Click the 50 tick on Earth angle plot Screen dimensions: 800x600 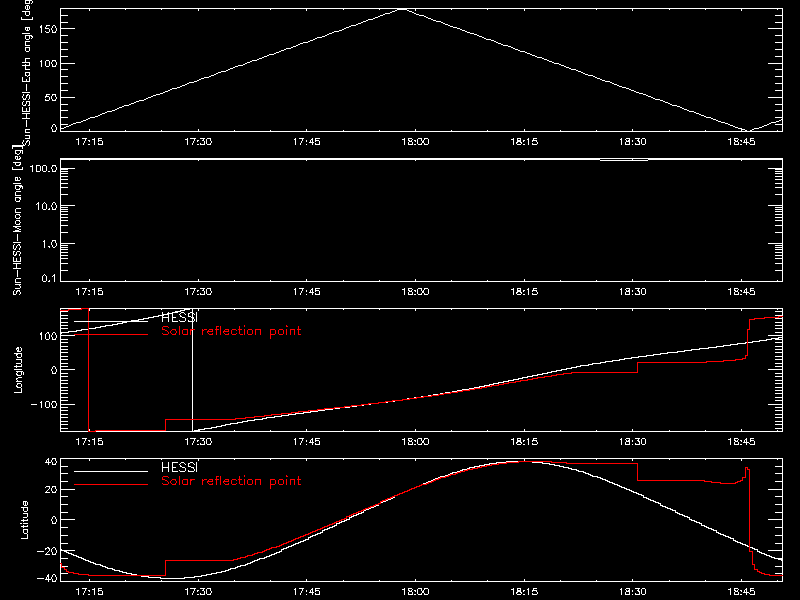(51, 97)
